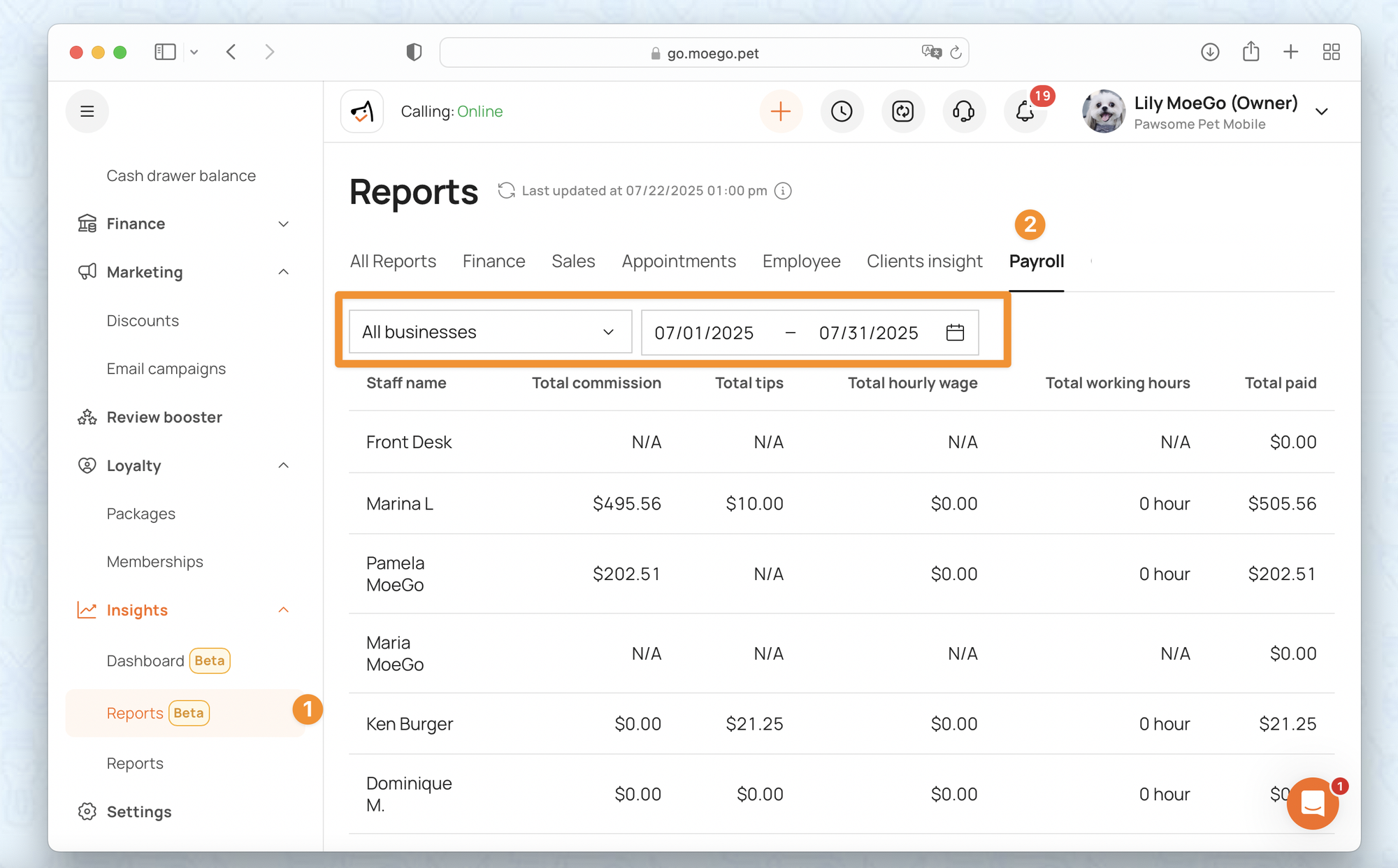
Task: Open the date range calendar icon
Action: pyautogui.click(x=955, y=333)
